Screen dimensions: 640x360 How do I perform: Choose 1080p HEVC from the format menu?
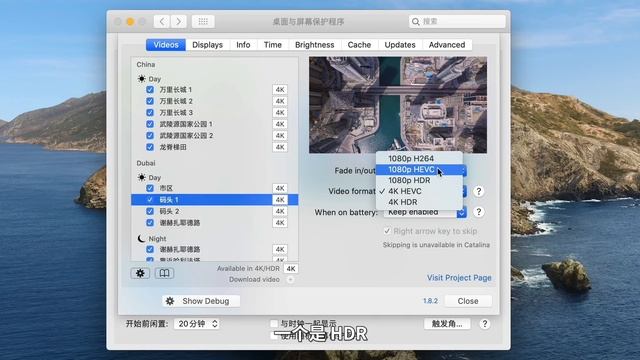pos(419,169)
